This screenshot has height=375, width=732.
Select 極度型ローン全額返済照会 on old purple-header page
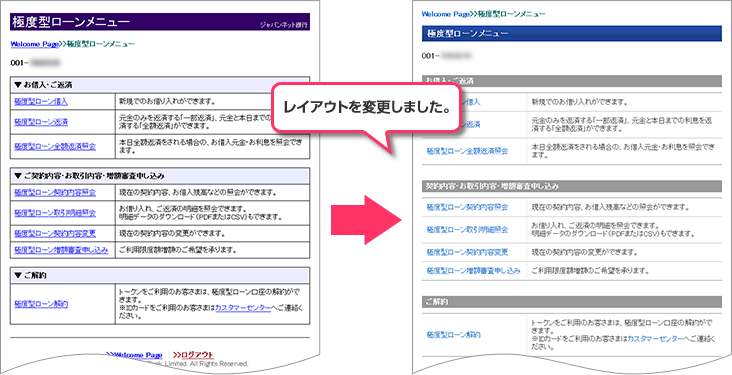coord(55,146)
